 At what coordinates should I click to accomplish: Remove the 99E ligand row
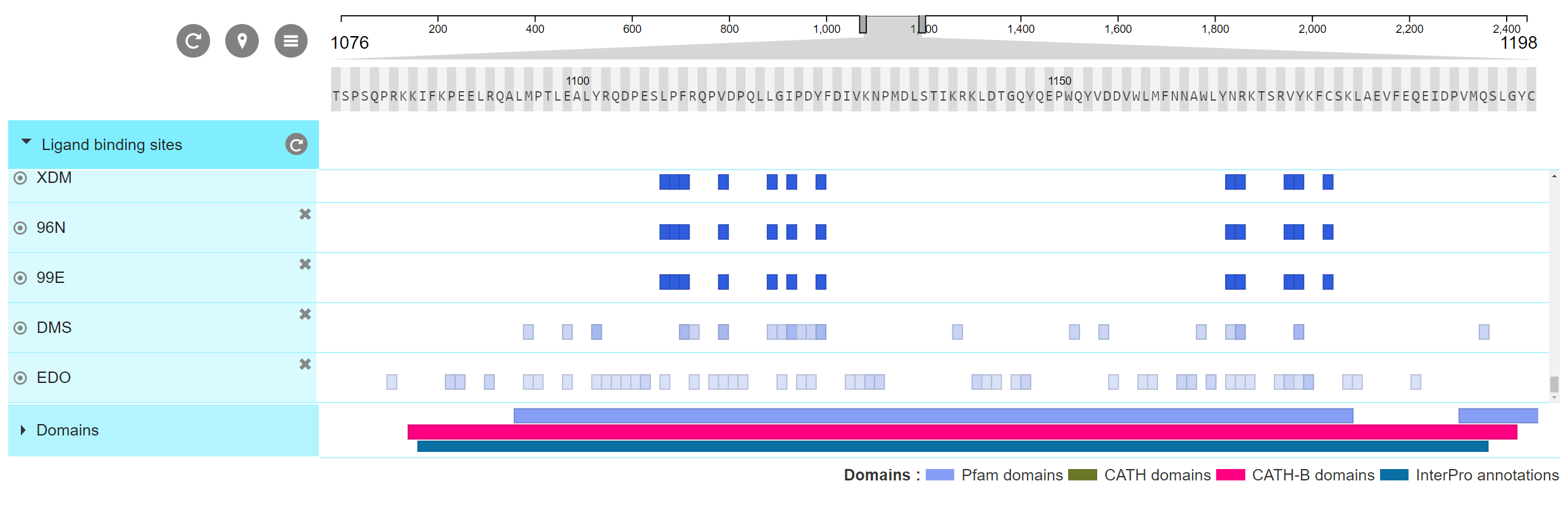pos(305,265)
